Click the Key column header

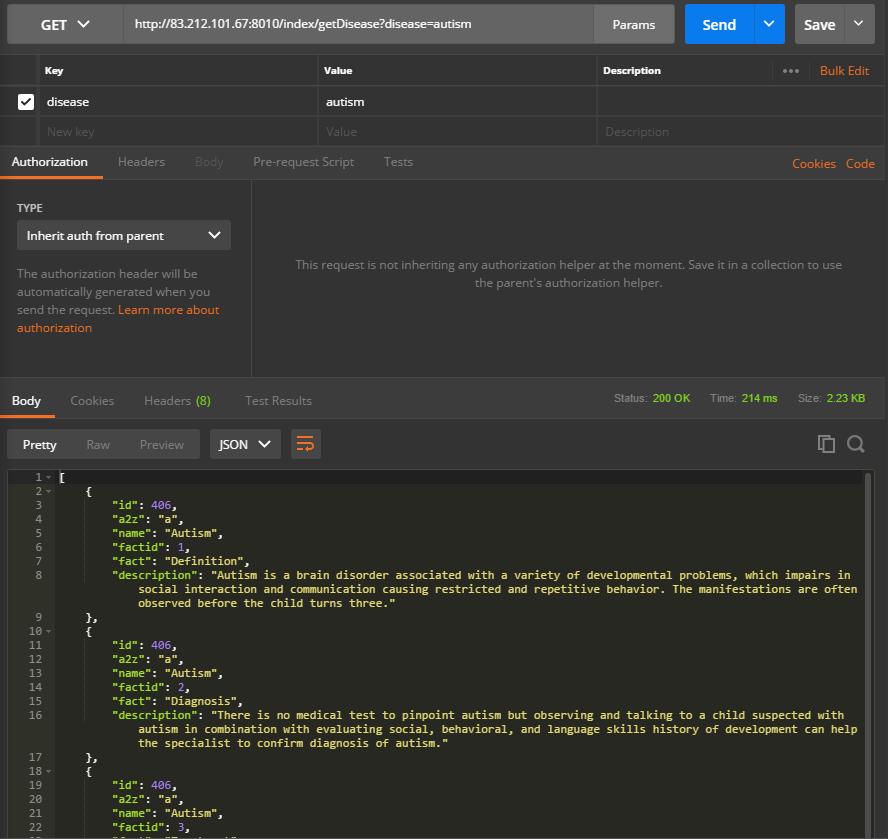(54, 71)
